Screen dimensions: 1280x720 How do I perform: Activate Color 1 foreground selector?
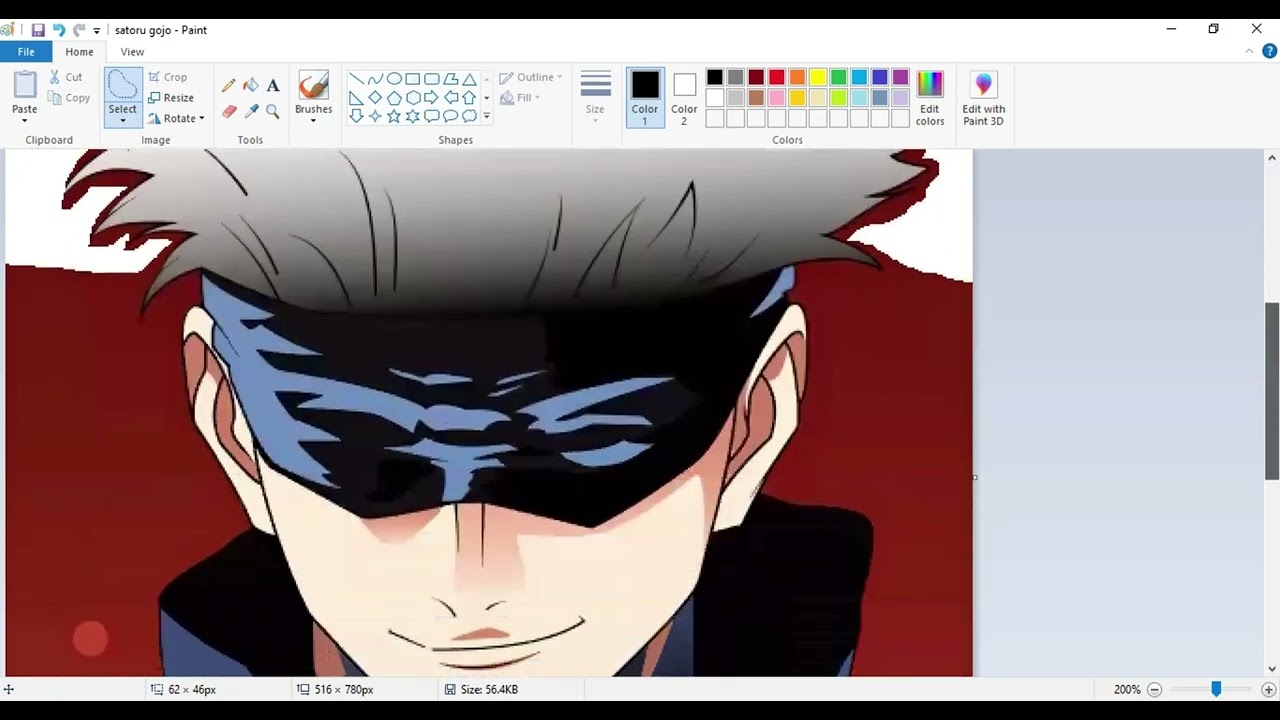pos(645,98)
